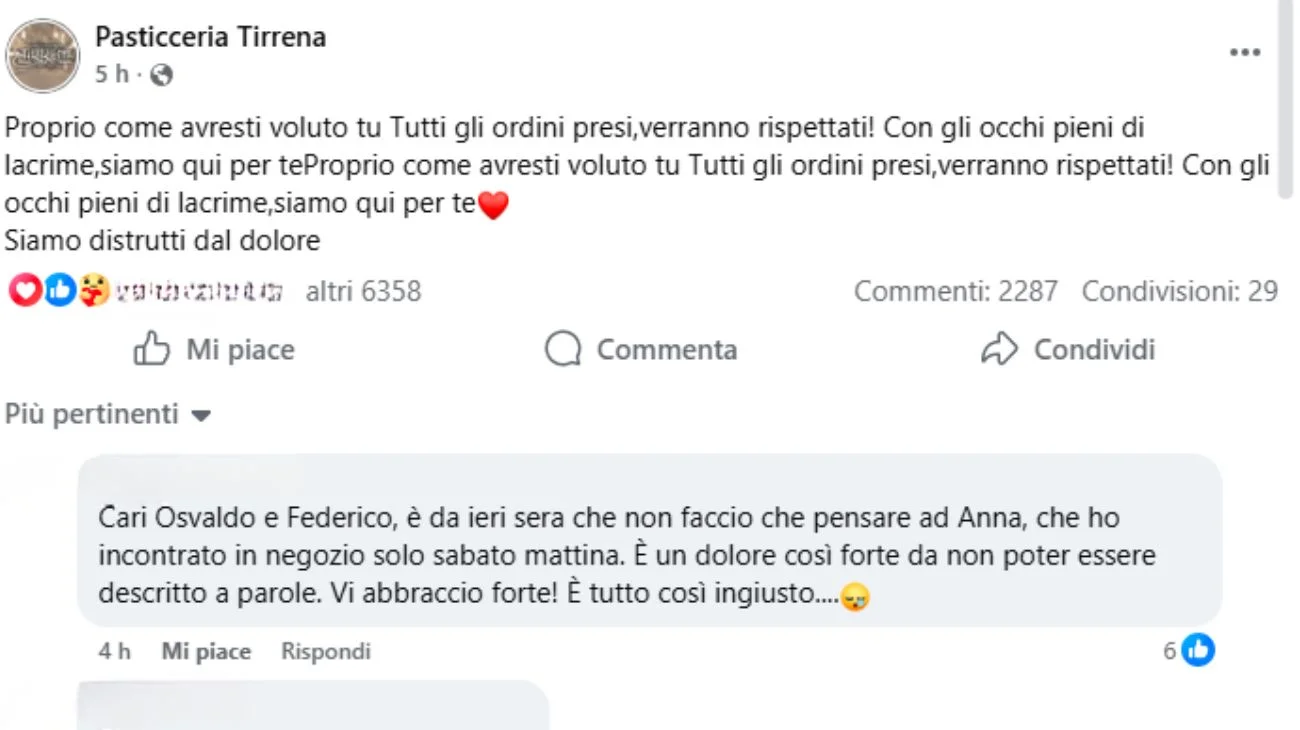Click Commenta to write a comment
The image size is (1300, 730).
coord(666,349)
